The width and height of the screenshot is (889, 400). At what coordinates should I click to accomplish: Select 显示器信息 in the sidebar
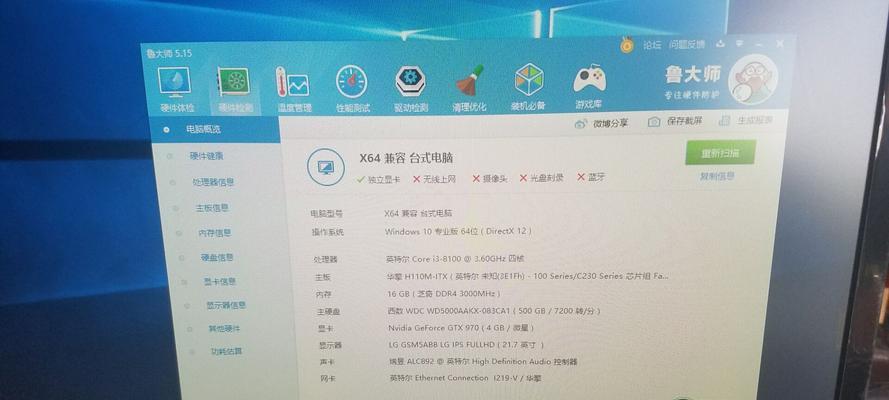click(226, 305)
